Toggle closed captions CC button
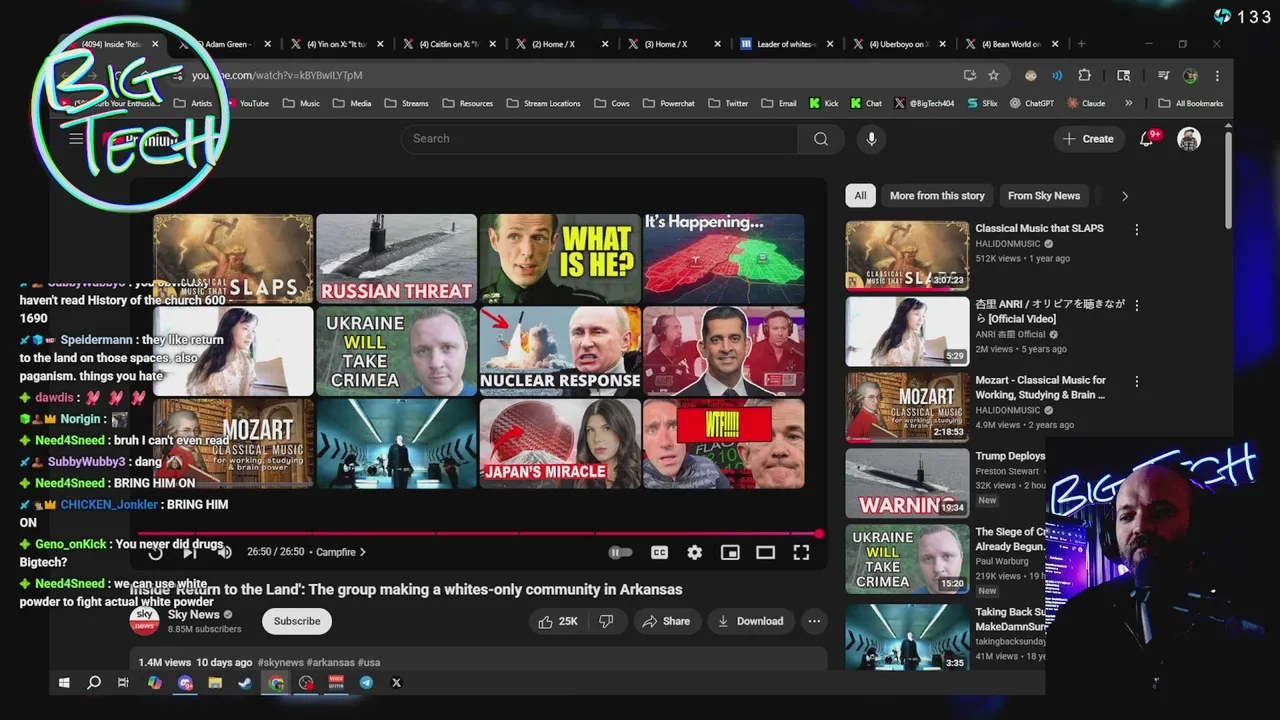 click(659, 552)
